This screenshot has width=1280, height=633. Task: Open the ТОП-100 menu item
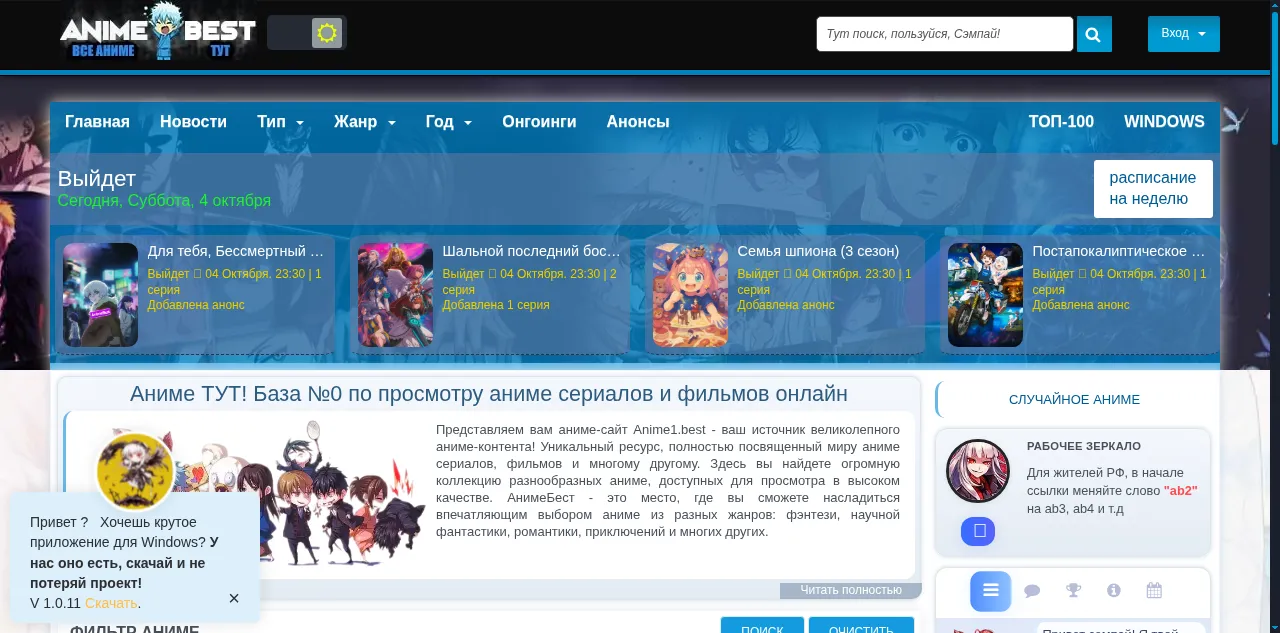1061,122
